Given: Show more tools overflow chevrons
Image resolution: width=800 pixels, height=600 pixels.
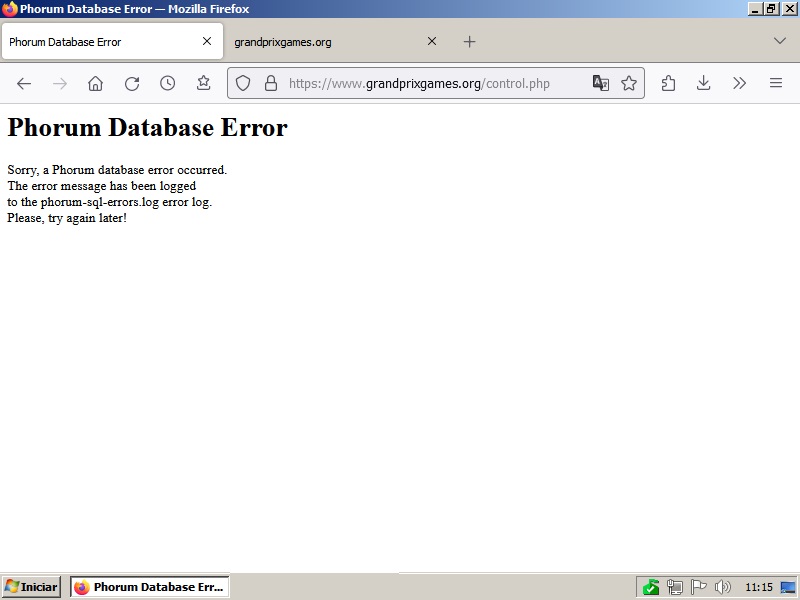Looking at the screenshot, I should pos(739,83).
